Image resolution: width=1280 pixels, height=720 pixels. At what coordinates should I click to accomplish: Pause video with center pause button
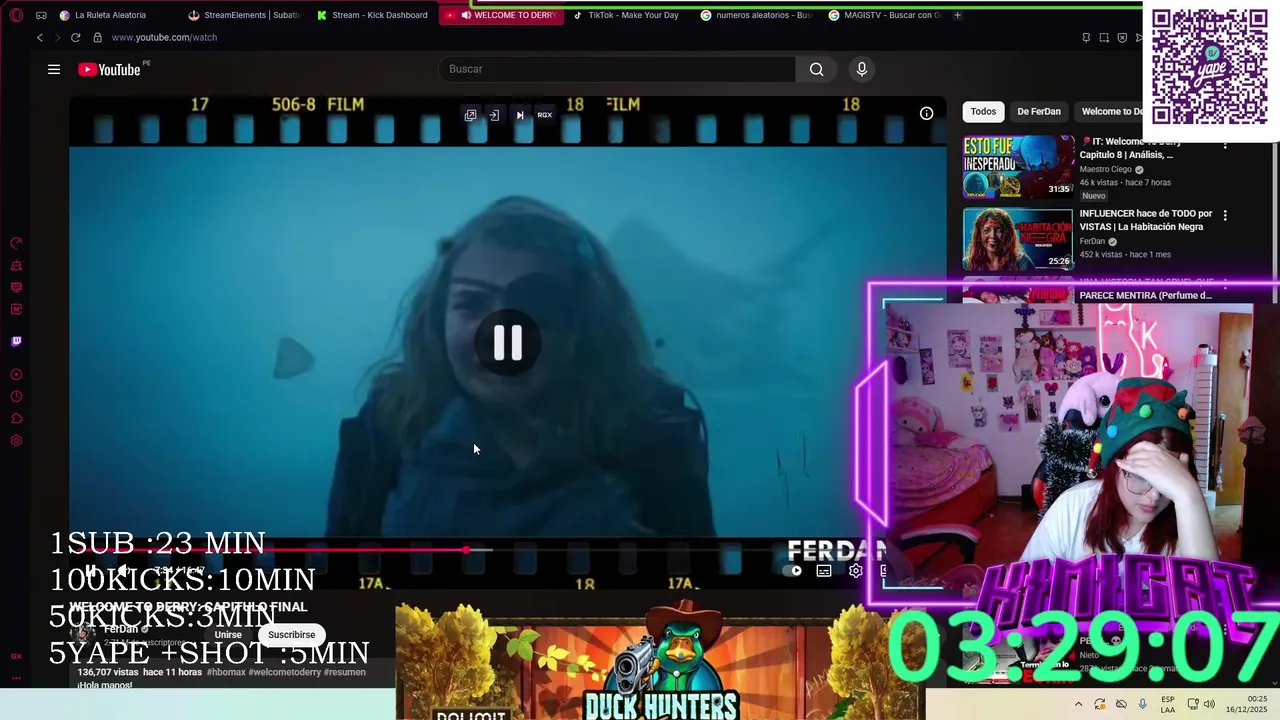pos(508,343)
